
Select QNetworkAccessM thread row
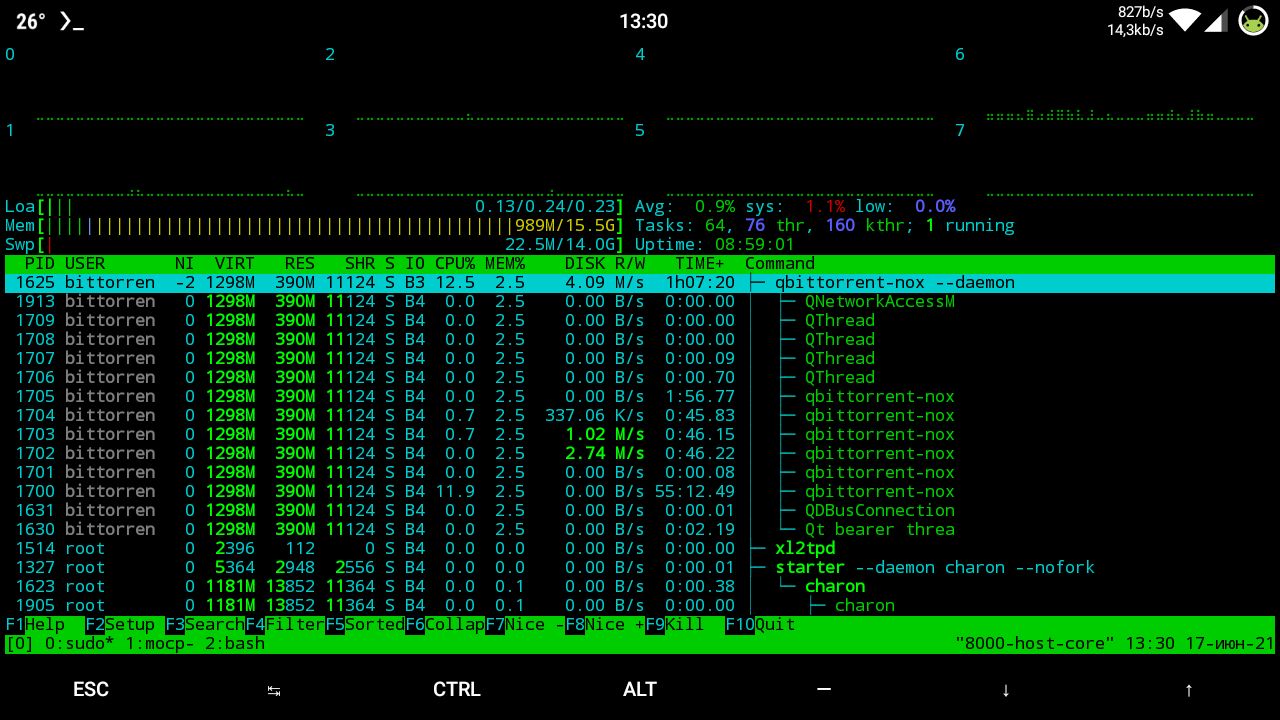tap(640, 301)
